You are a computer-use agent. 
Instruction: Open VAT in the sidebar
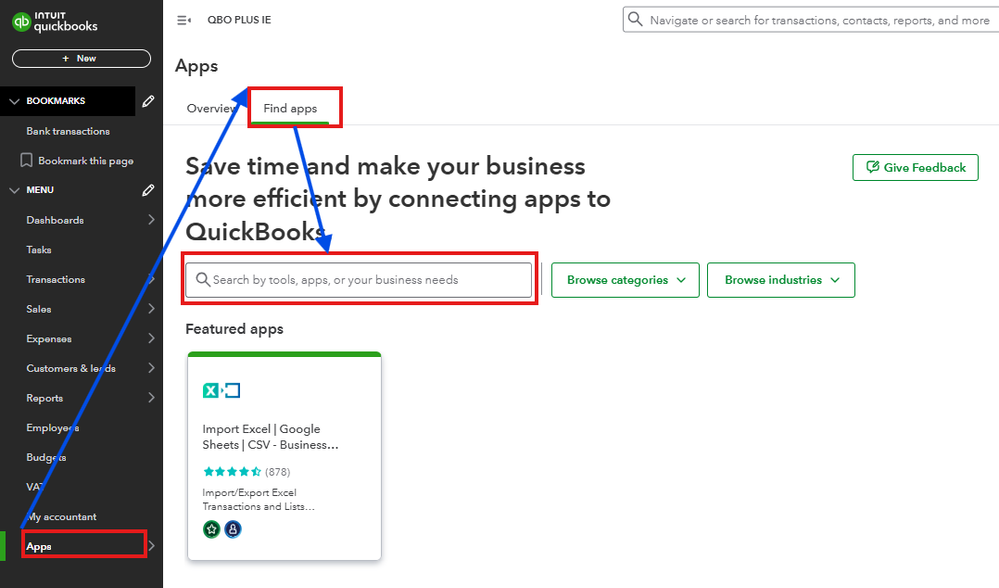tap(34, 487)
